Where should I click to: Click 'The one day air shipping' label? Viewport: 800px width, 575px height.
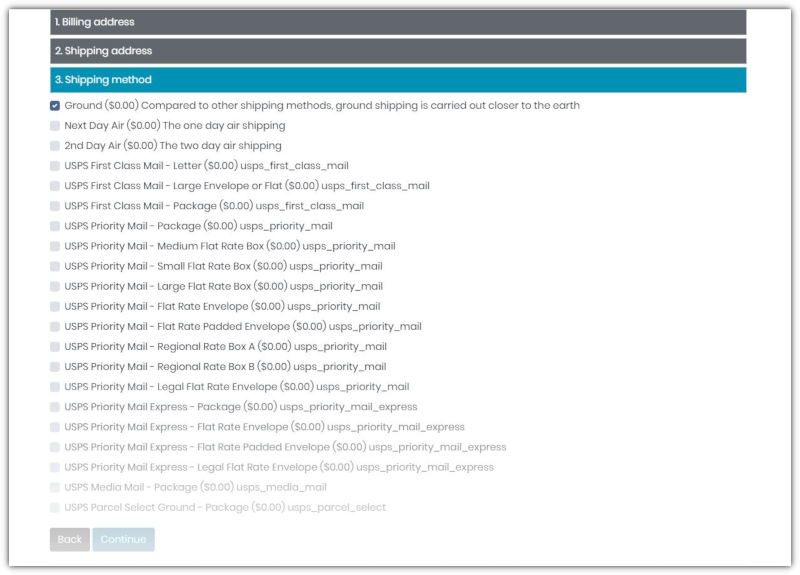pos(224,126)
